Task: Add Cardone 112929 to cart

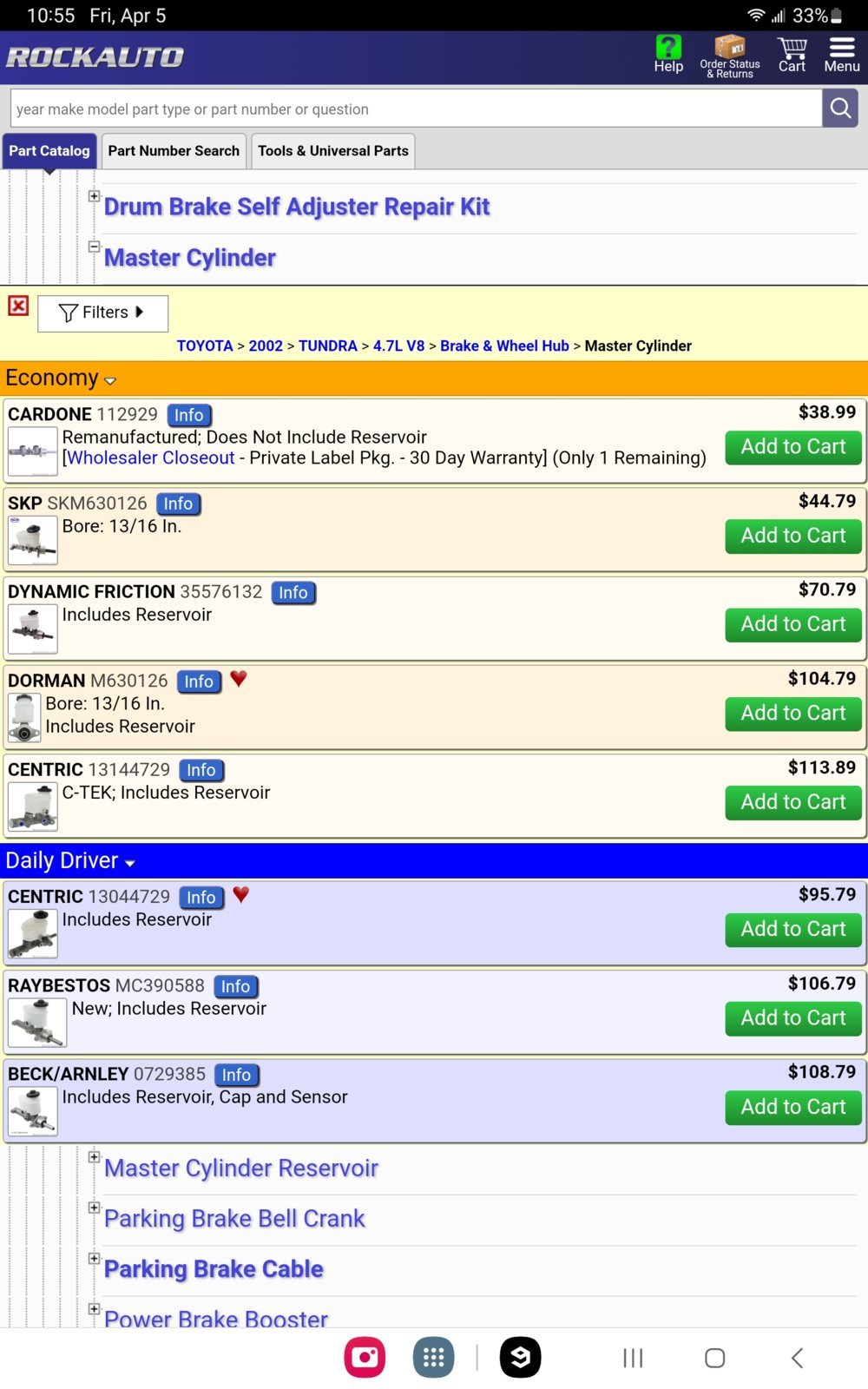Action: (x=793, y=447)
